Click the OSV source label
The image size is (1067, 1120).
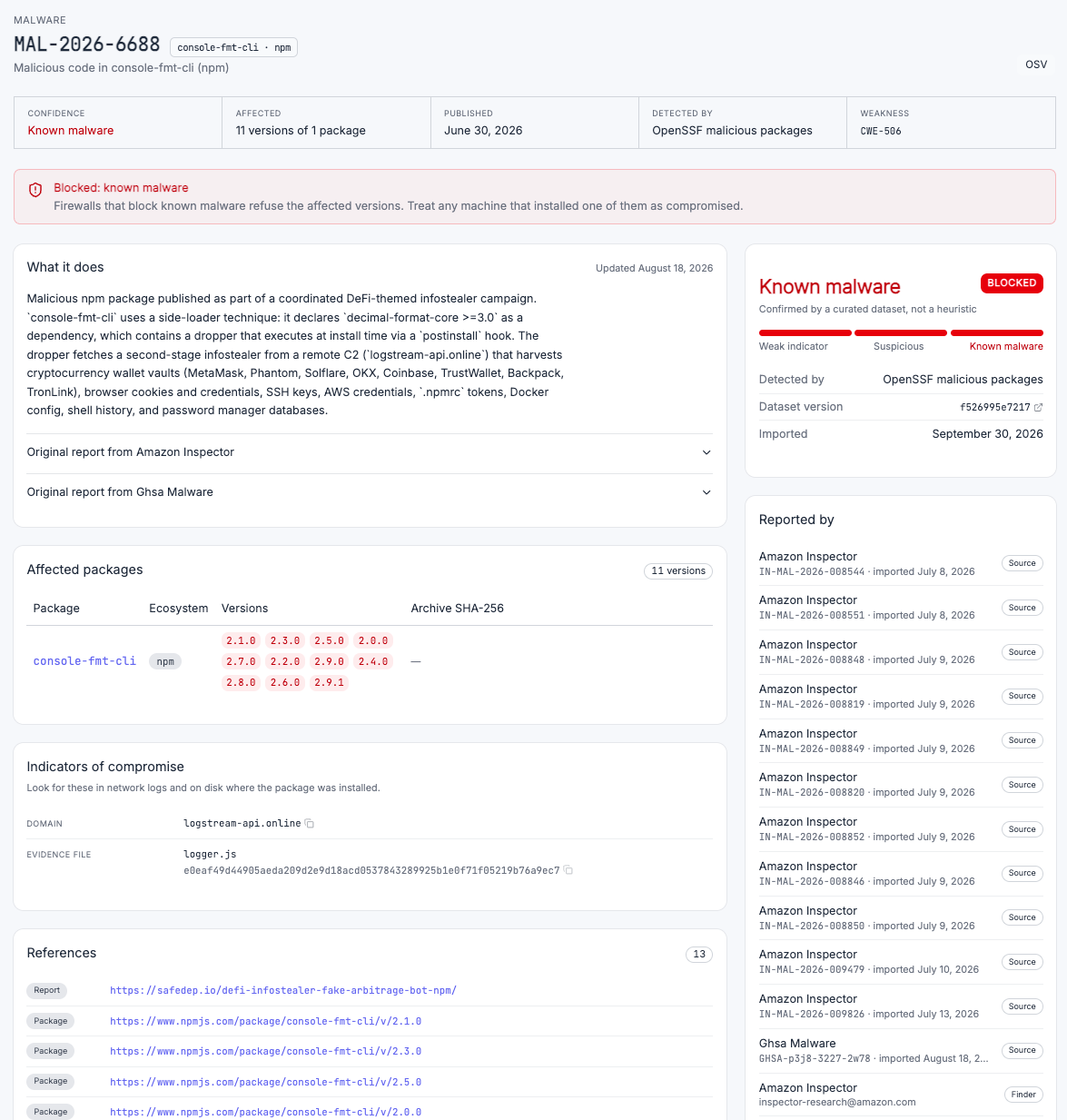[x=1036, y=64]
